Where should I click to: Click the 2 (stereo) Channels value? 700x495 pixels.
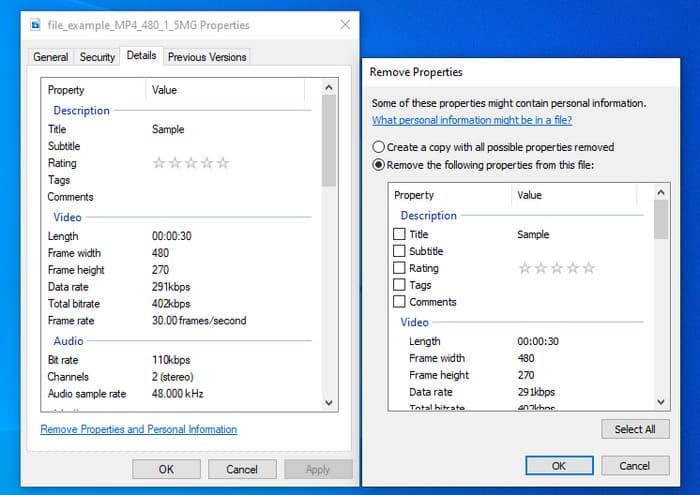[x=172, y=377]
